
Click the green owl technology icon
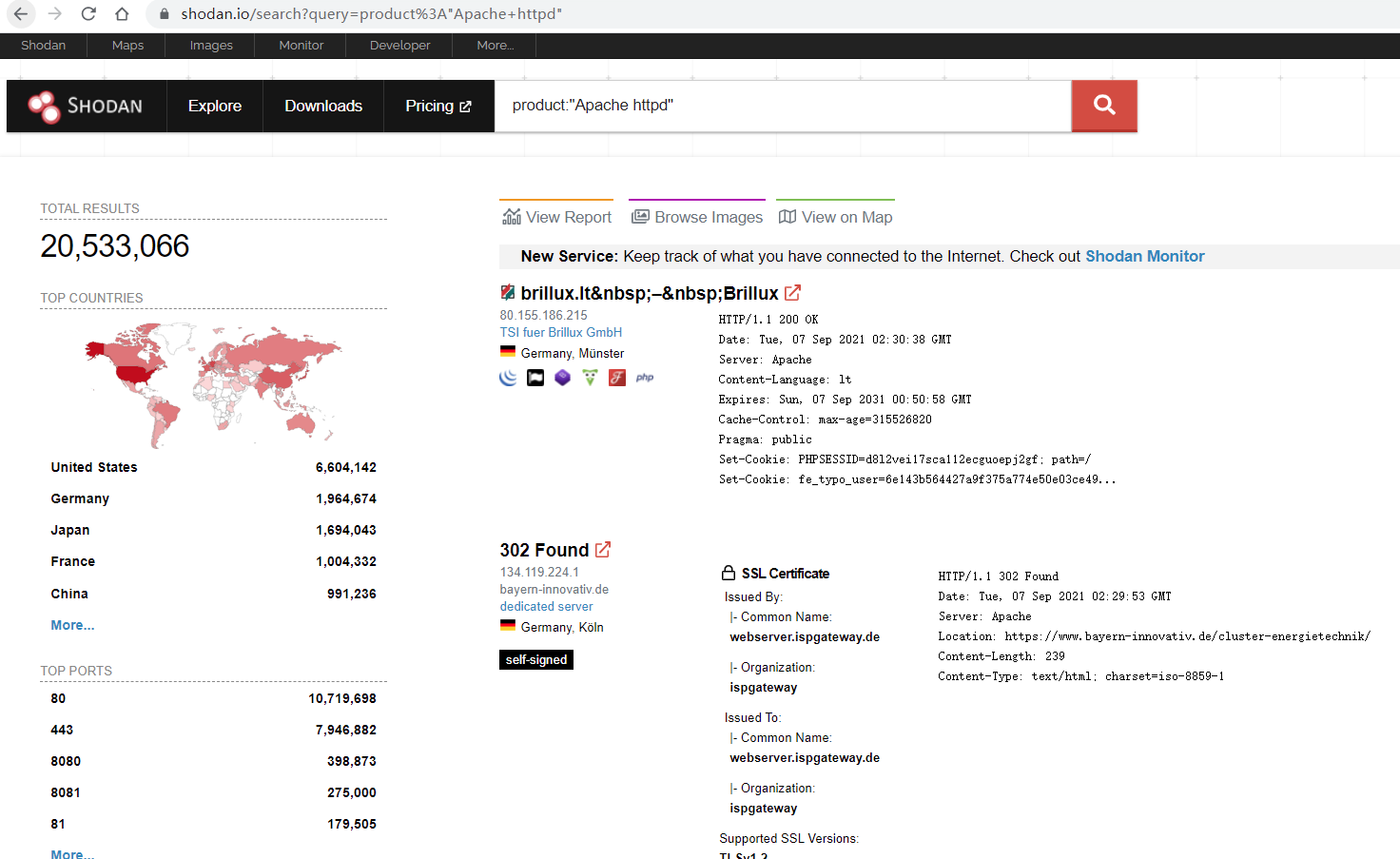[x=590, y=378]
